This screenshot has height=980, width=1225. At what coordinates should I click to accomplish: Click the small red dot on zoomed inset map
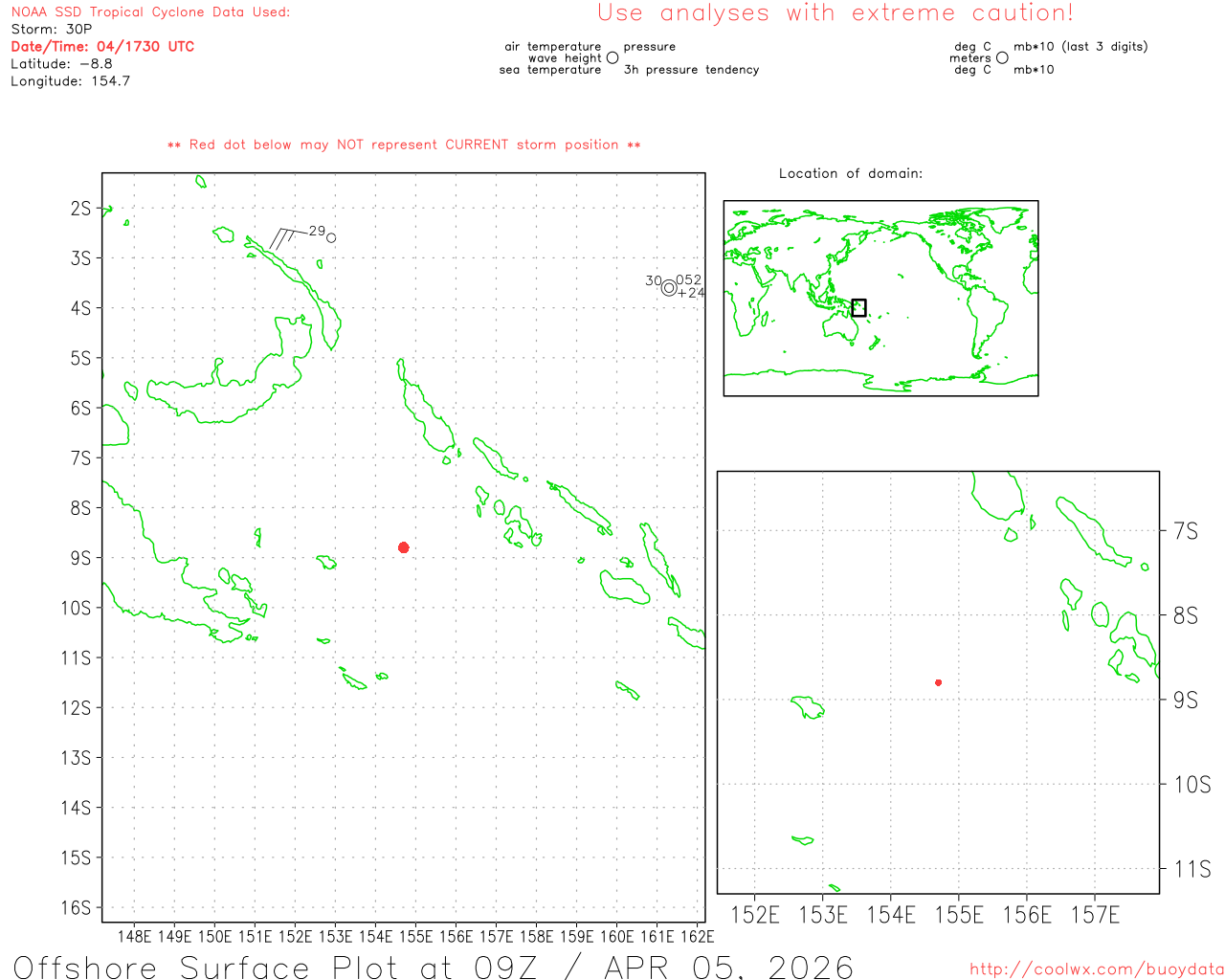[938, 682]
